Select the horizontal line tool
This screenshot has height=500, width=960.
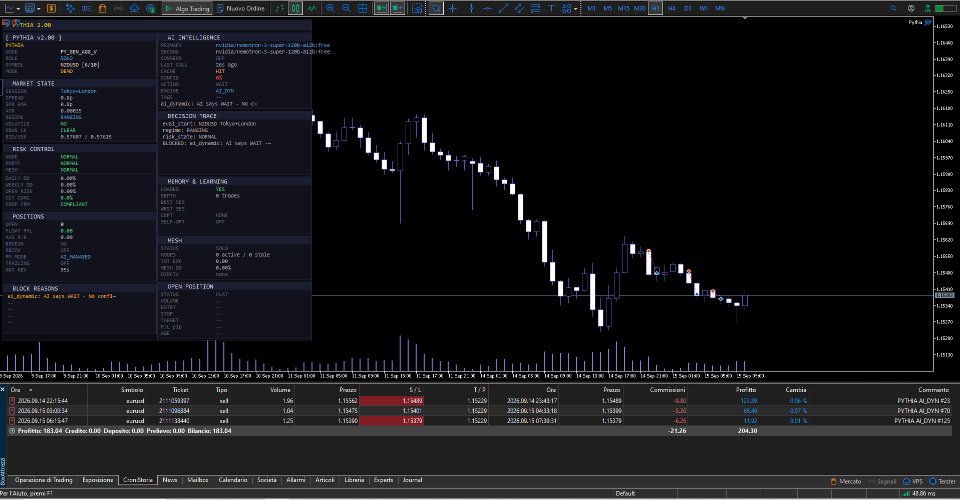pyautogui.click(x=487, y=9)
